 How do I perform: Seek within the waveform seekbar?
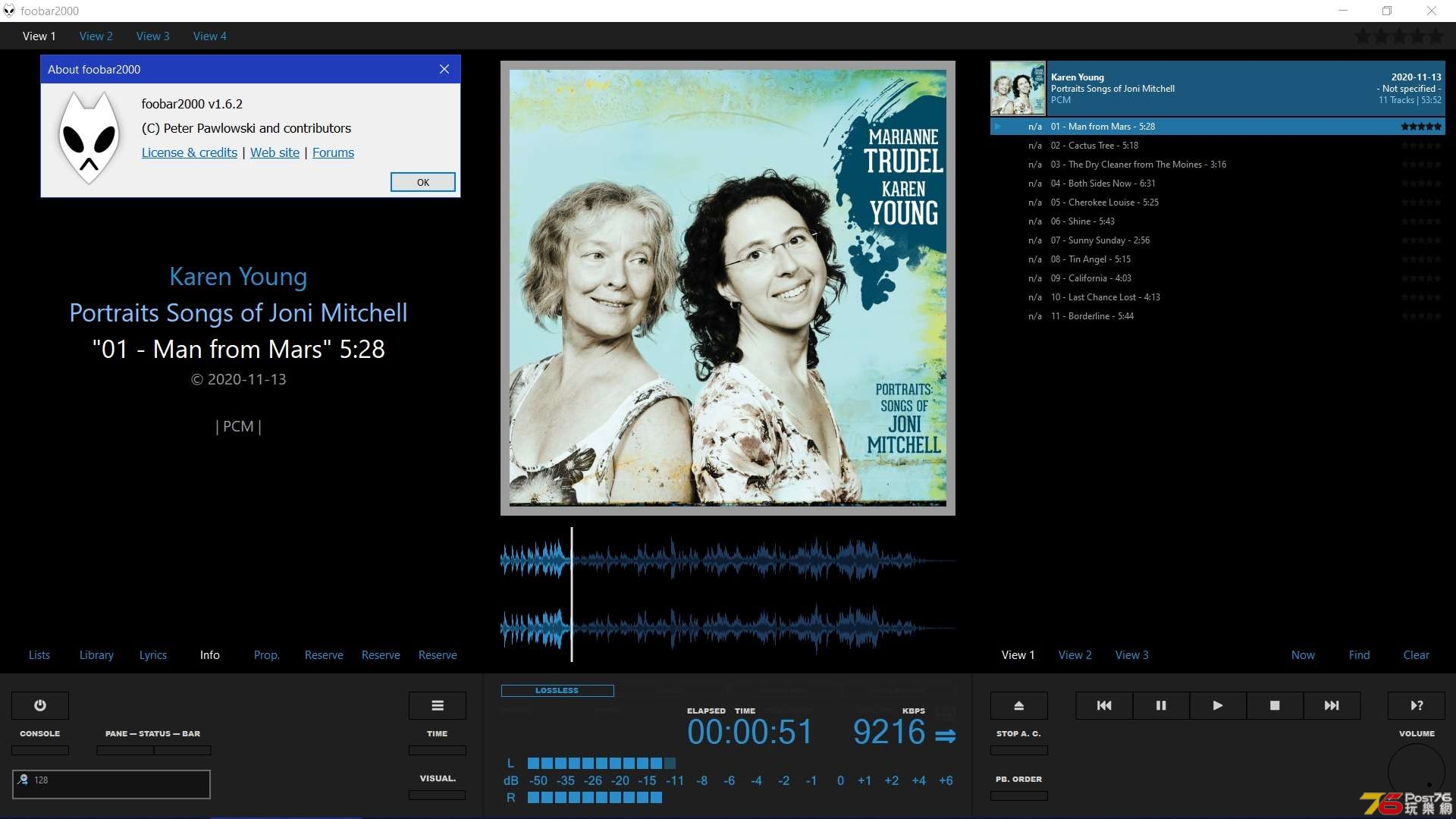click(x=728, y=595)
